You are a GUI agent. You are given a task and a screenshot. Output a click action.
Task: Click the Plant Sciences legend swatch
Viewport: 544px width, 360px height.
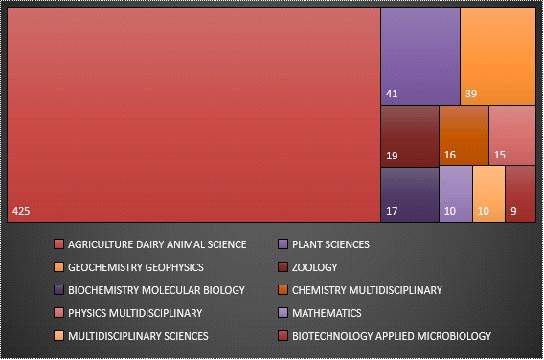pyautogui.click(x=283, y=244)
